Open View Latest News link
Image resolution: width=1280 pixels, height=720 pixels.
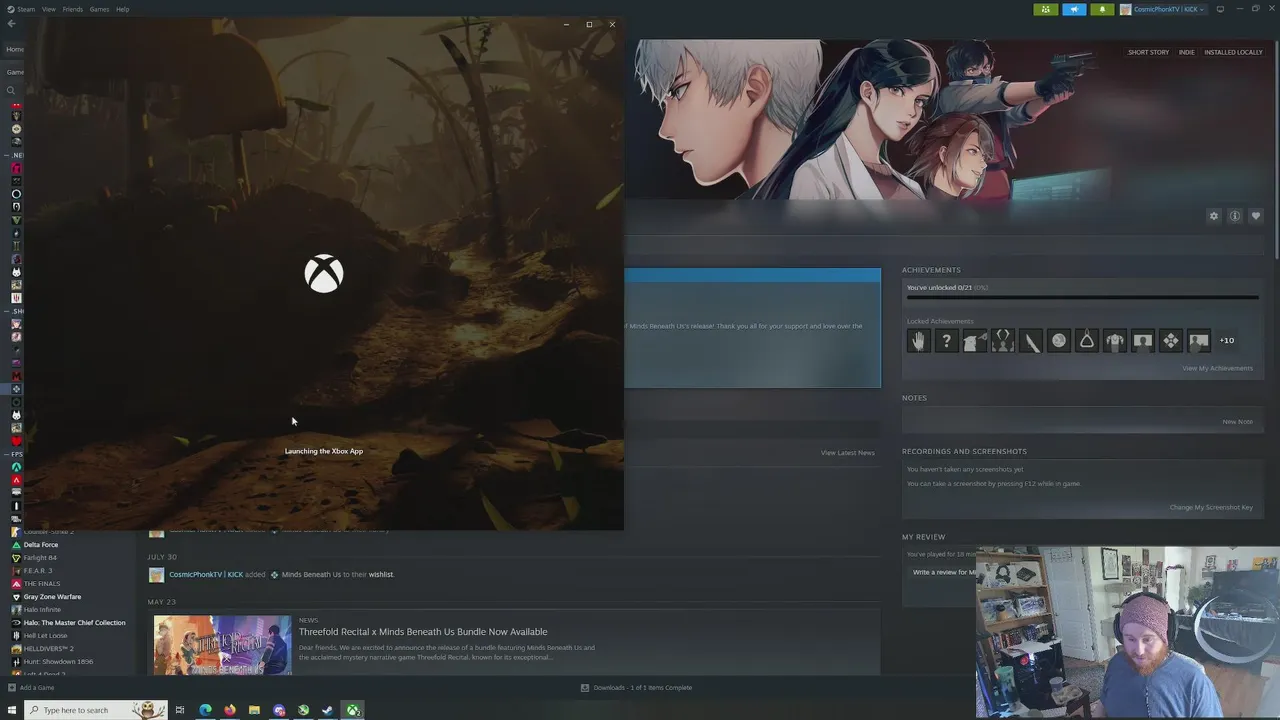pyautogui.click(x=847, y=452)
